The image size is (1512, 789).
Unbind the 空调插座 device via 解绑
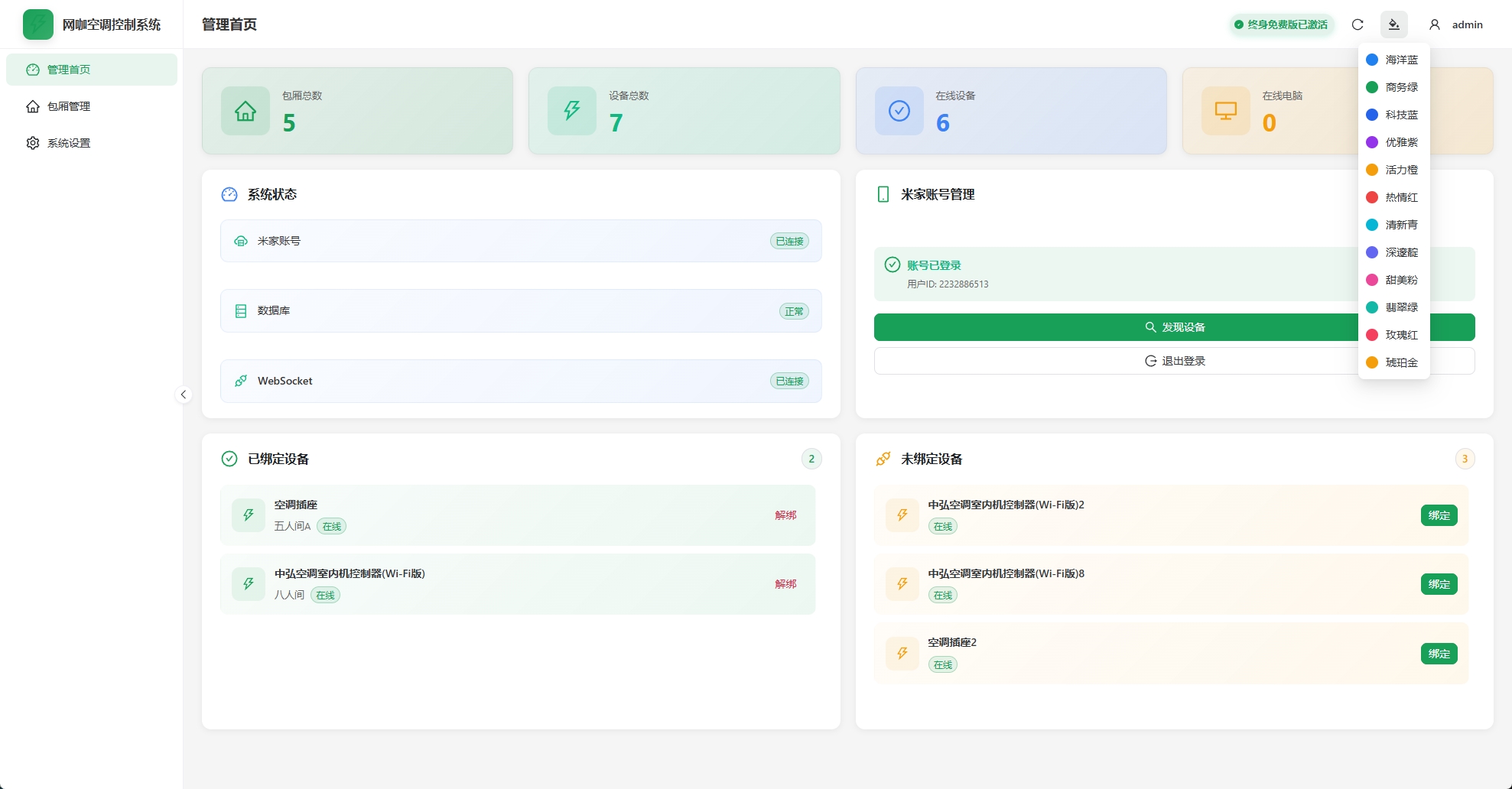point(785,515)
